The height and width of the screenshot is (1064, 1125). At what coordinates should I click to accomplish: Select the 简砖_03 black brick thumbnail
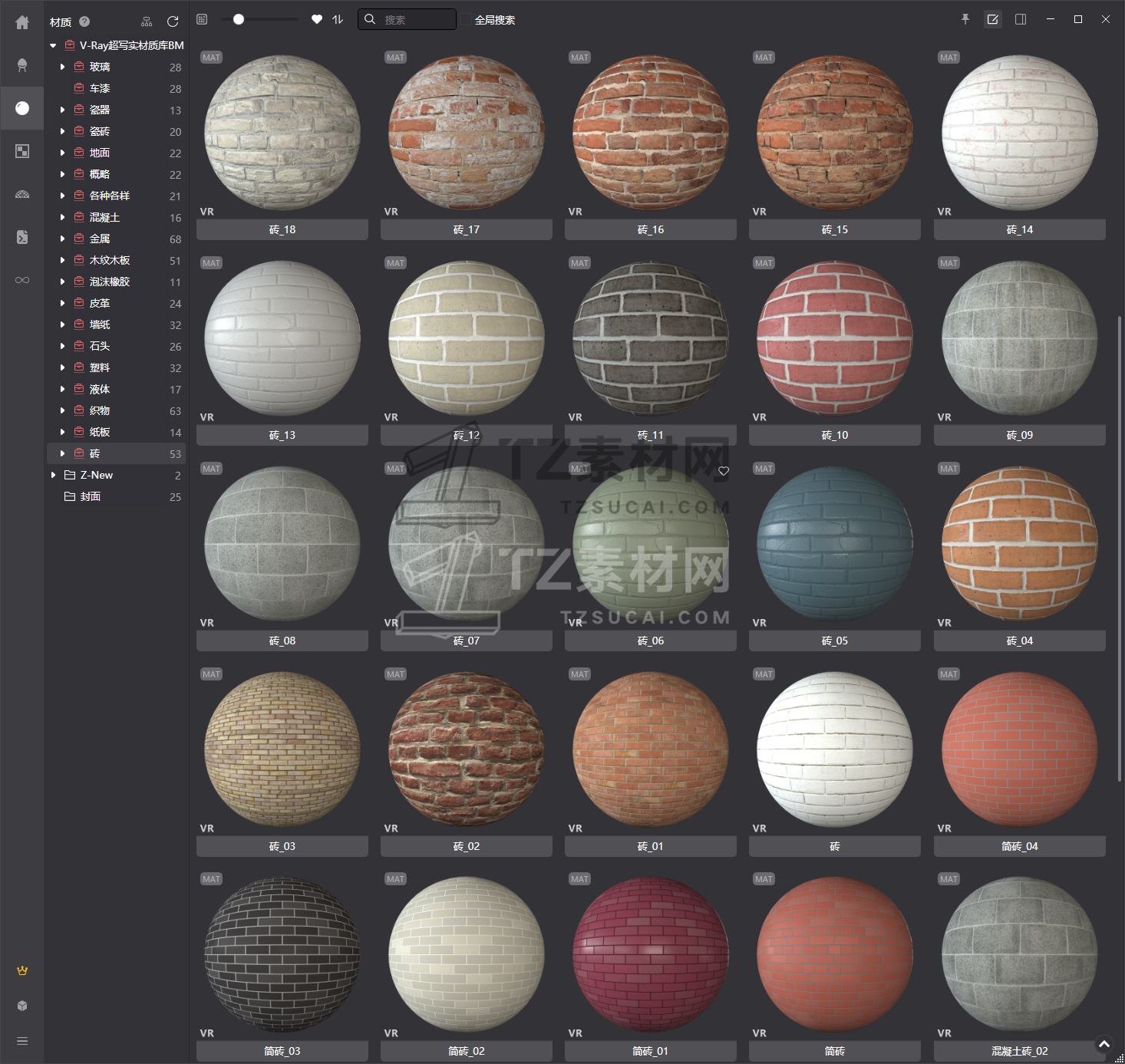click(x=282, y=954)
